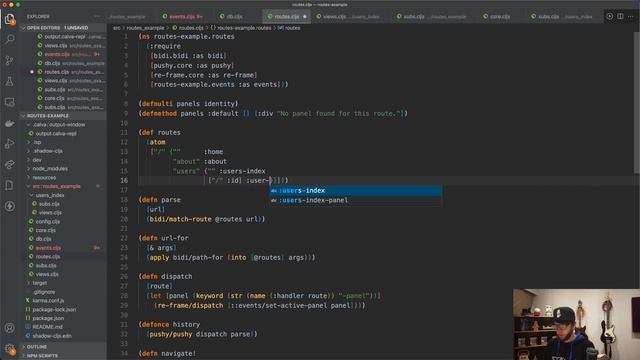Screen dimensions: 640x360
Task: Click the routes_example breadcrumb segment
Action: [x=145, y=28]
